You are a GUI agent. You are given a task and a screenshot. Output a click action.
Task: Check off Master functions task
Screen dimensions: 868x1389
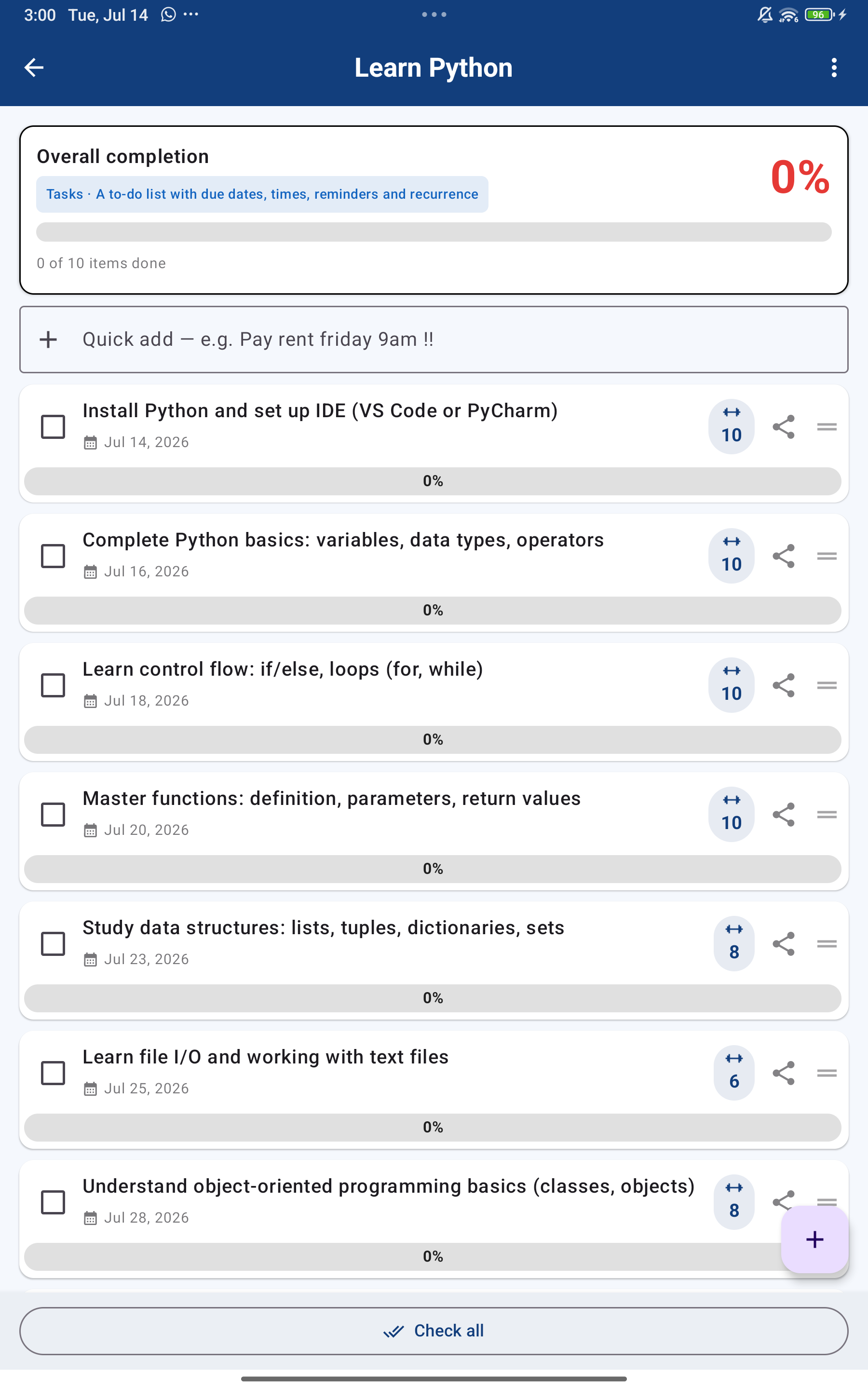(x=53, y=814)
